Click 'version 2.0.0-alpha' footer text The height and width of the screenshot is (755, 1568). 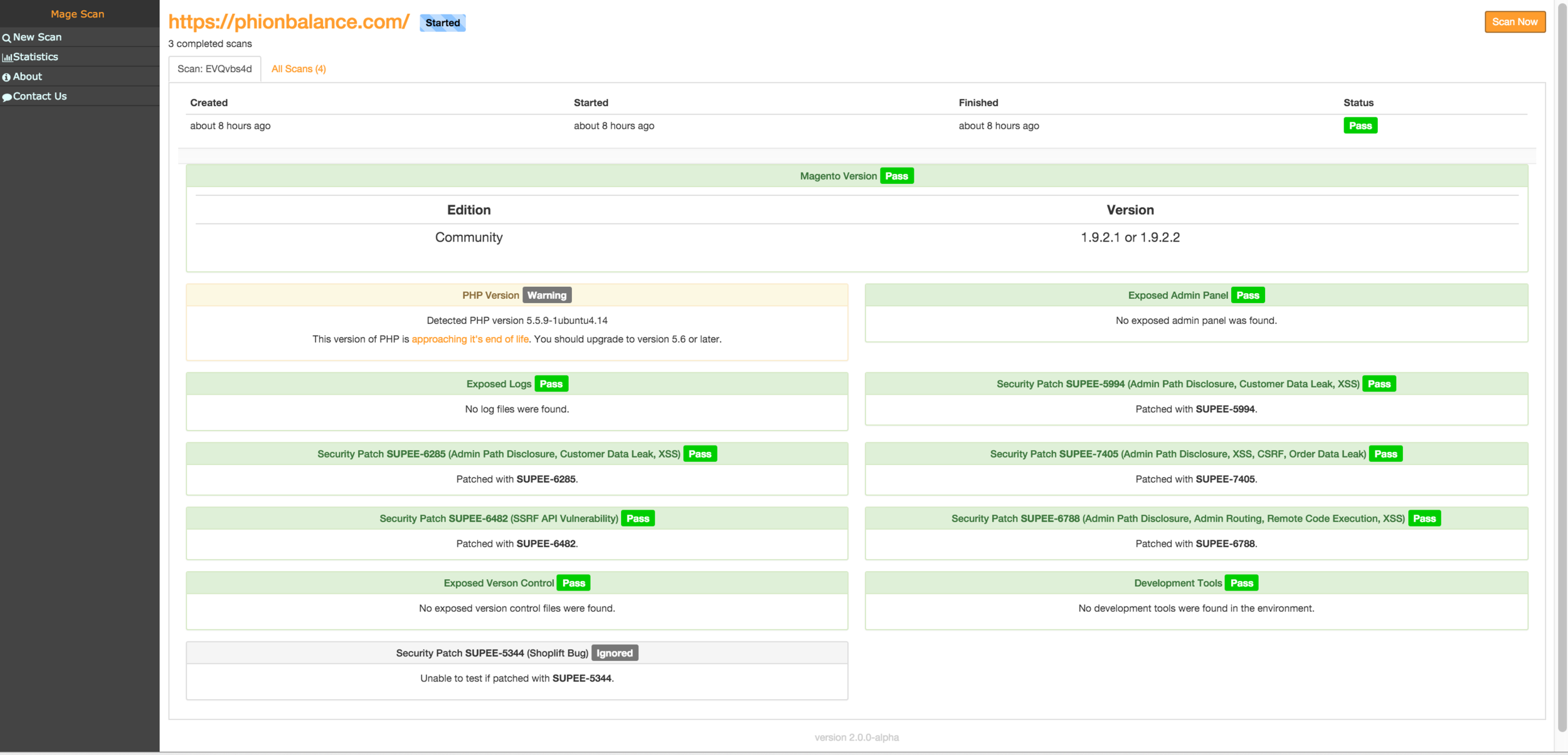point(856,737)
